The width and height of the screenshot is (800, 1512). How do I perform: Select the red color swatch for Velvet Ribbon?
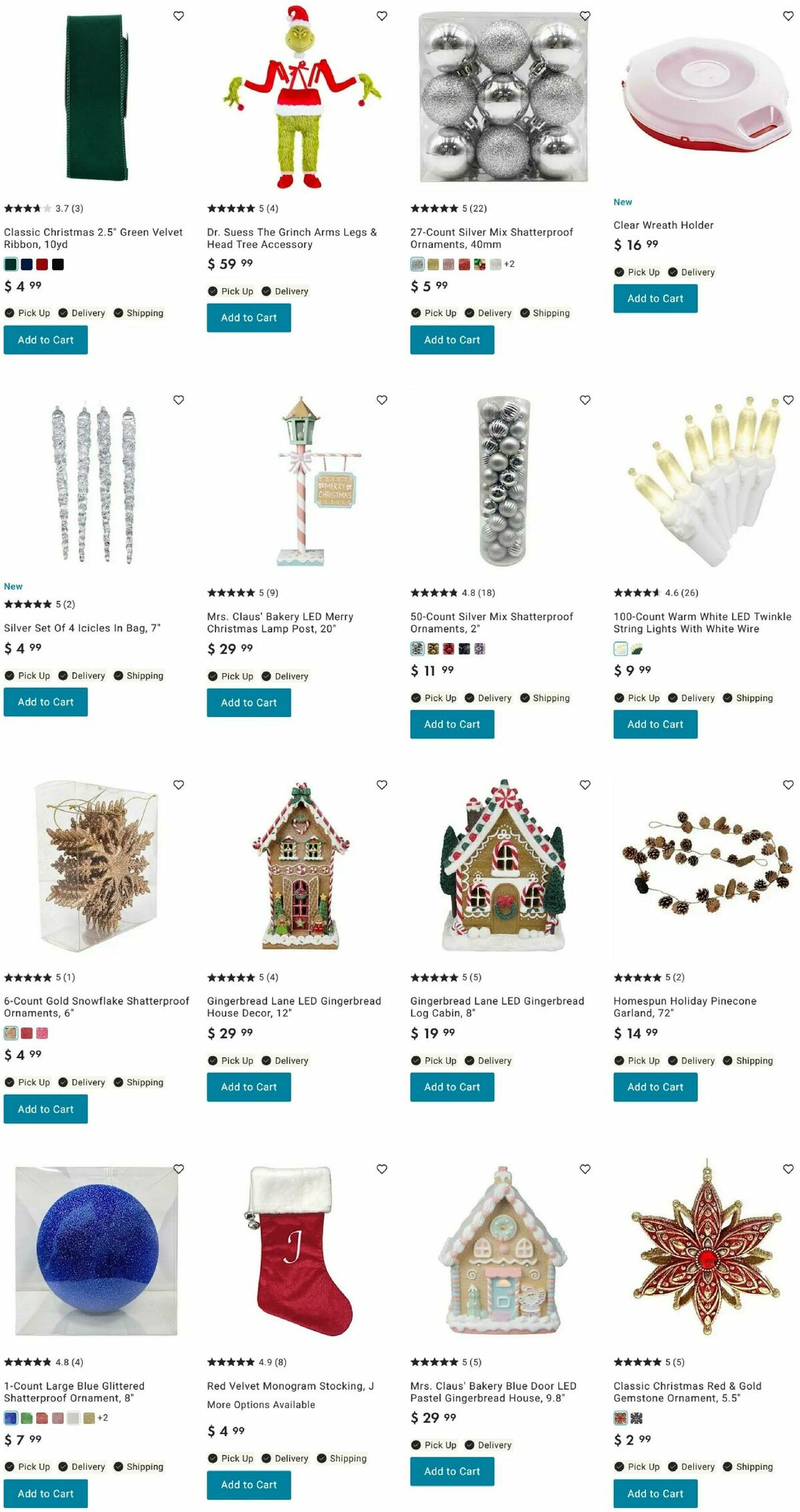click(43, 265)
